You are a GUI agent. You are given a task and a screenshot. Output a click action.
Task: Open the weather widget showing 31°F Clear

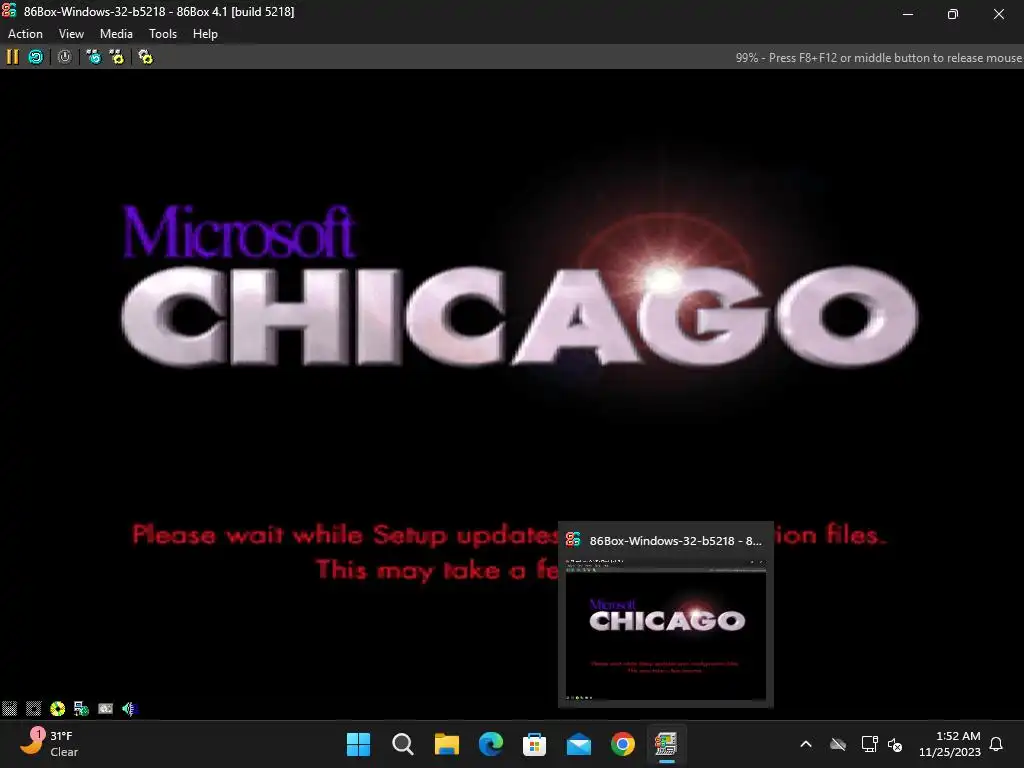tap(49, 744)
